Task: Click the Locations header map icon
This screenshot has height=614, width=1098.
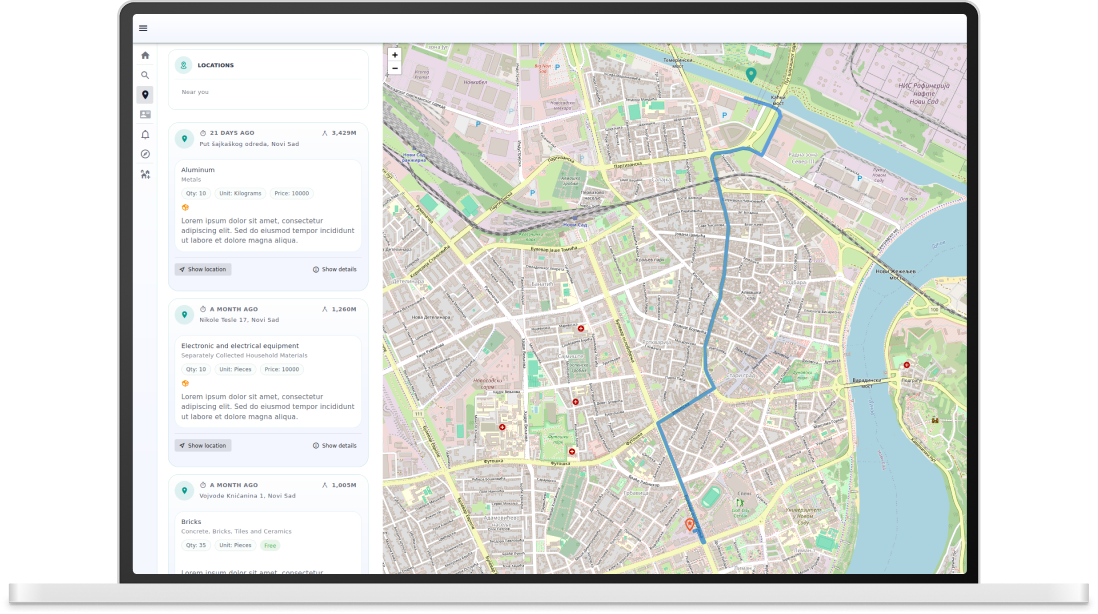Action: [183, 65]
